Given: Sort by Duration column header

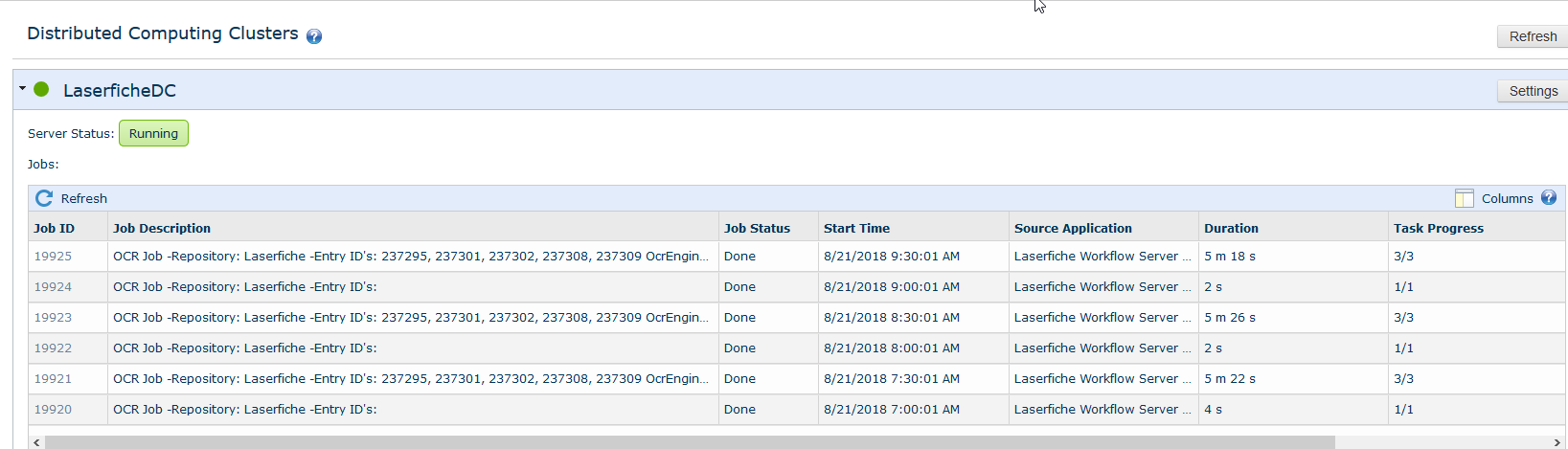Looking at the screenshot, I should tap(1231, 228).
